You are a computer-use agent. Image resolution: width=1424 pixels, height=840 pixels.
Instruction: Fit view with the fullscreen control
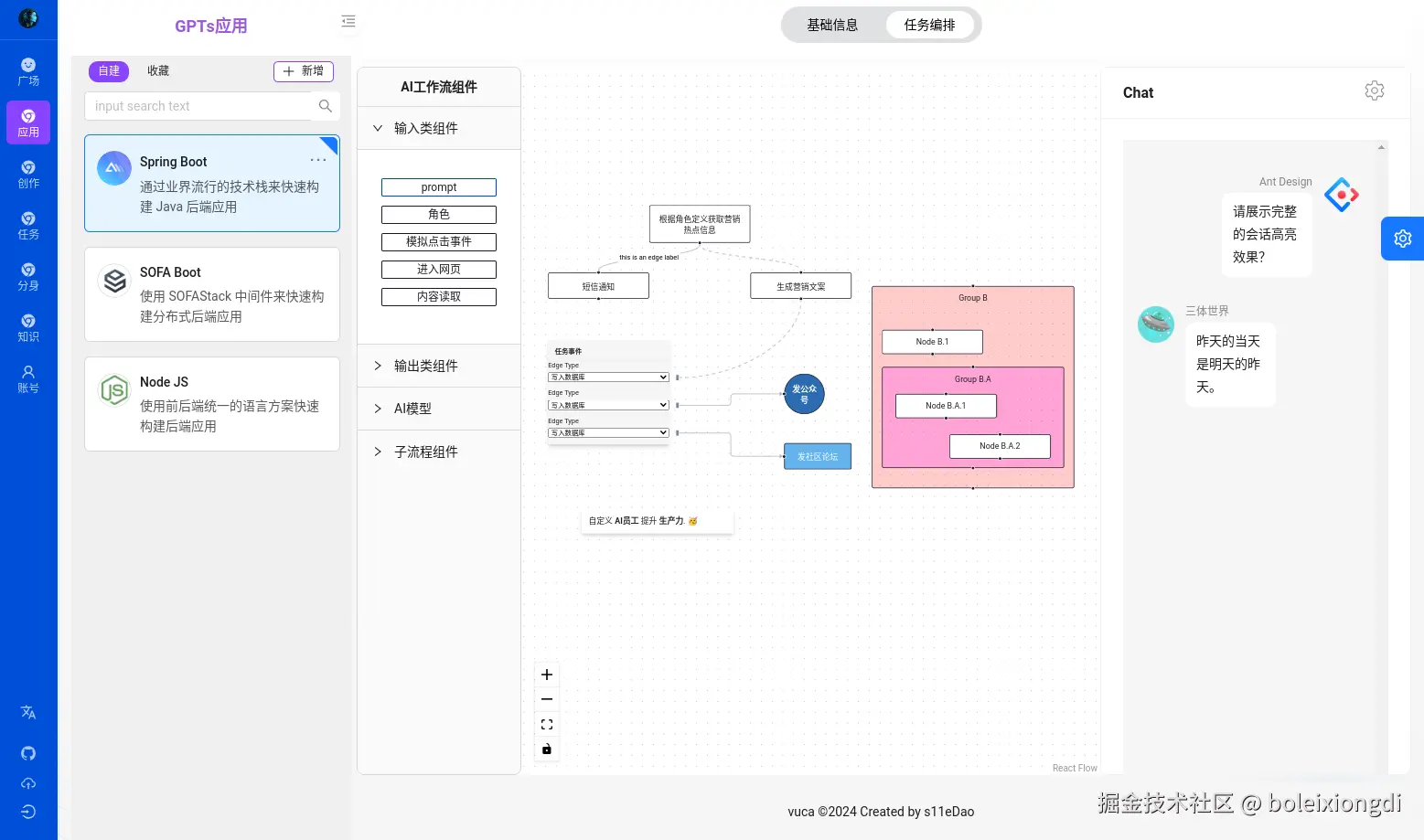tap(547, 724)
